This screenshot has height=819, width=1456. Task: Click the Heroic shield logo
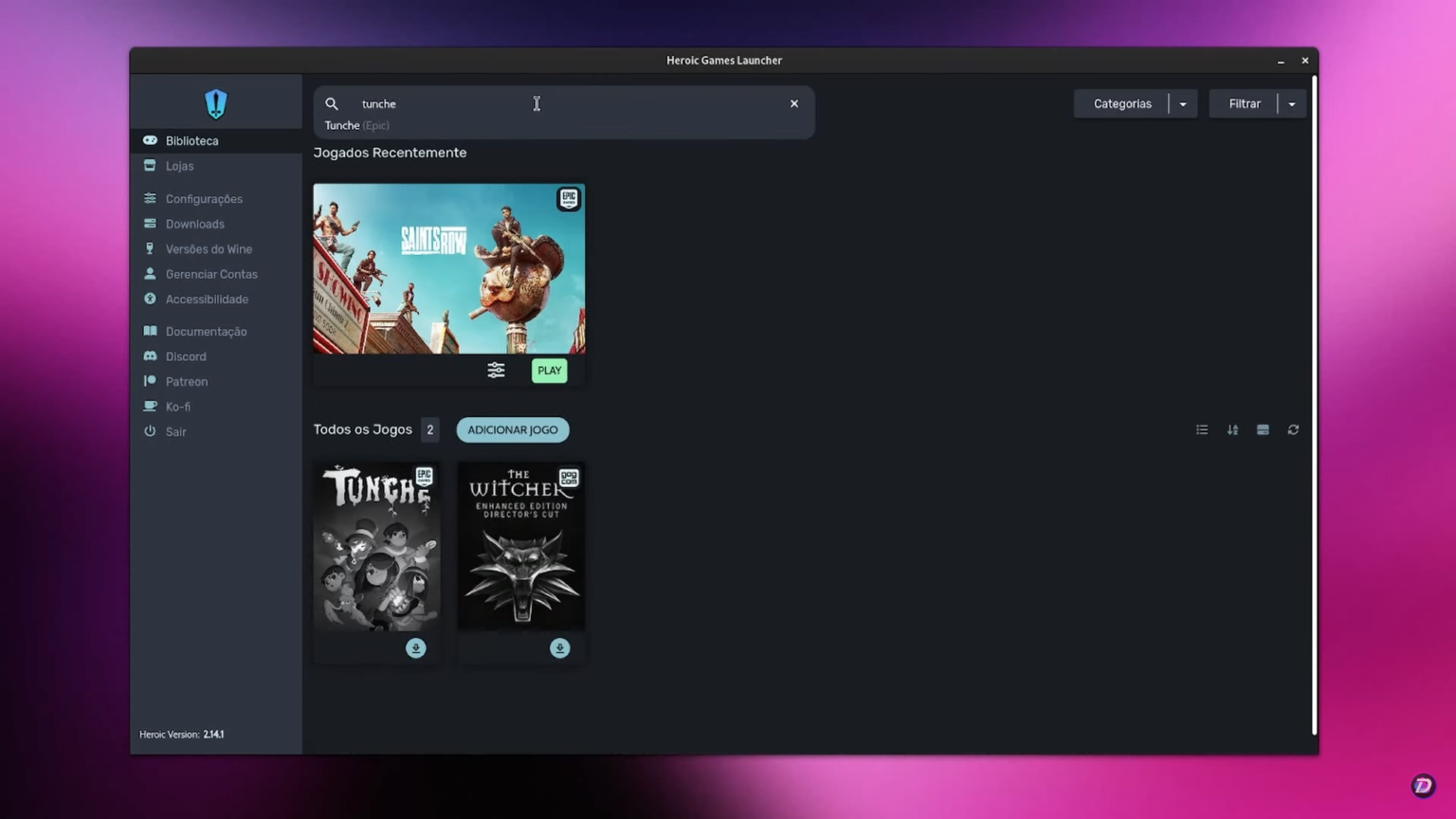coord(215,103)
